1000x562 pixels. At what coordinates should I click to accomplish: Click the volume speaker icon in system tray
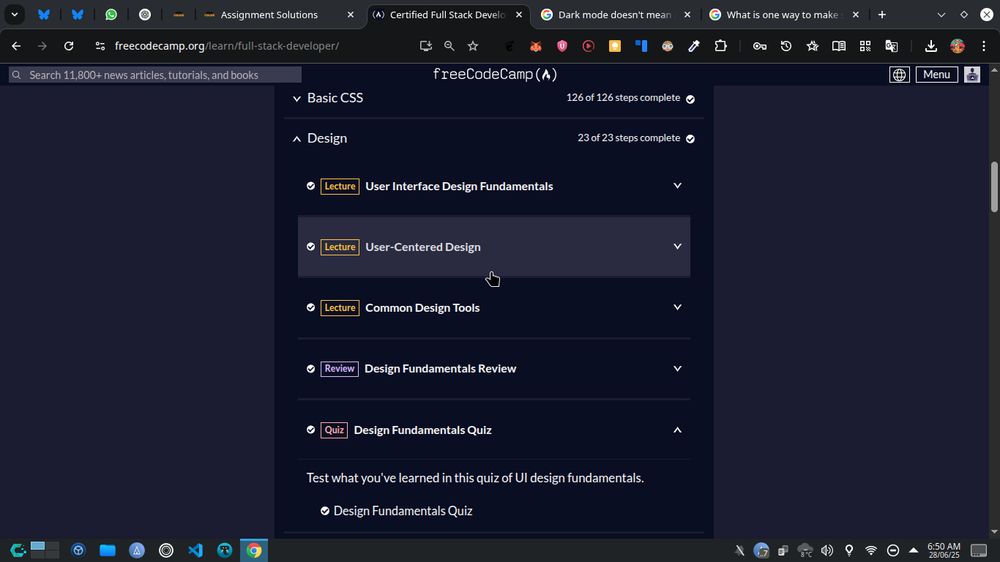coord(827,550)
